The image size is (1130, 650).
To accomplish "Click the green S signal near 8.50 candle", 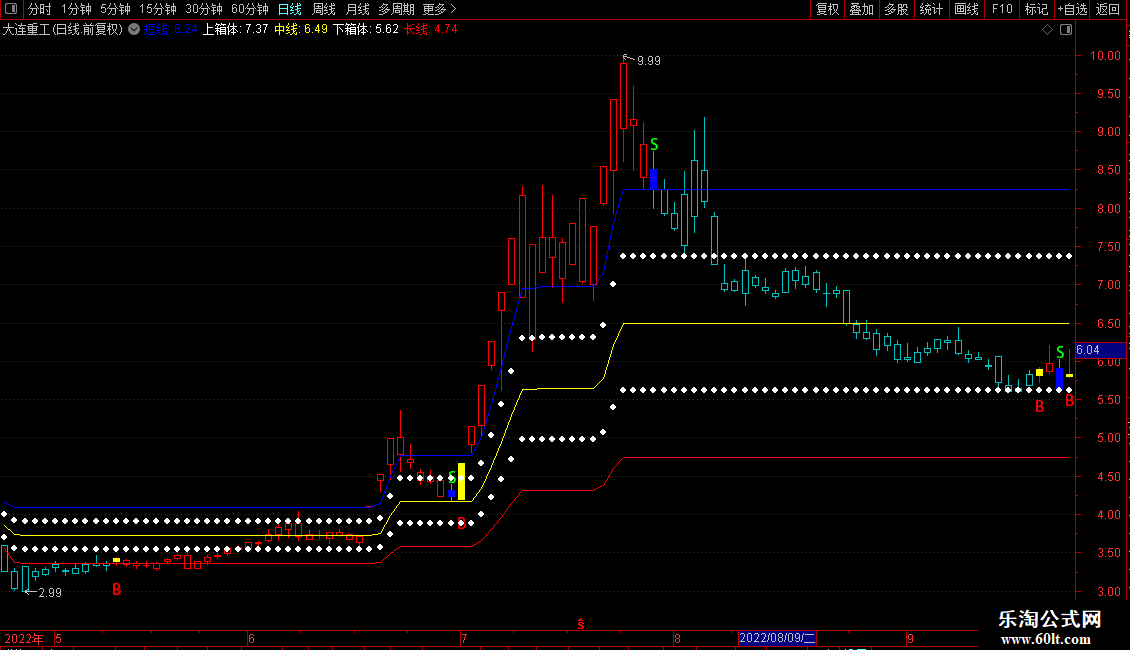I will (654, 145).
